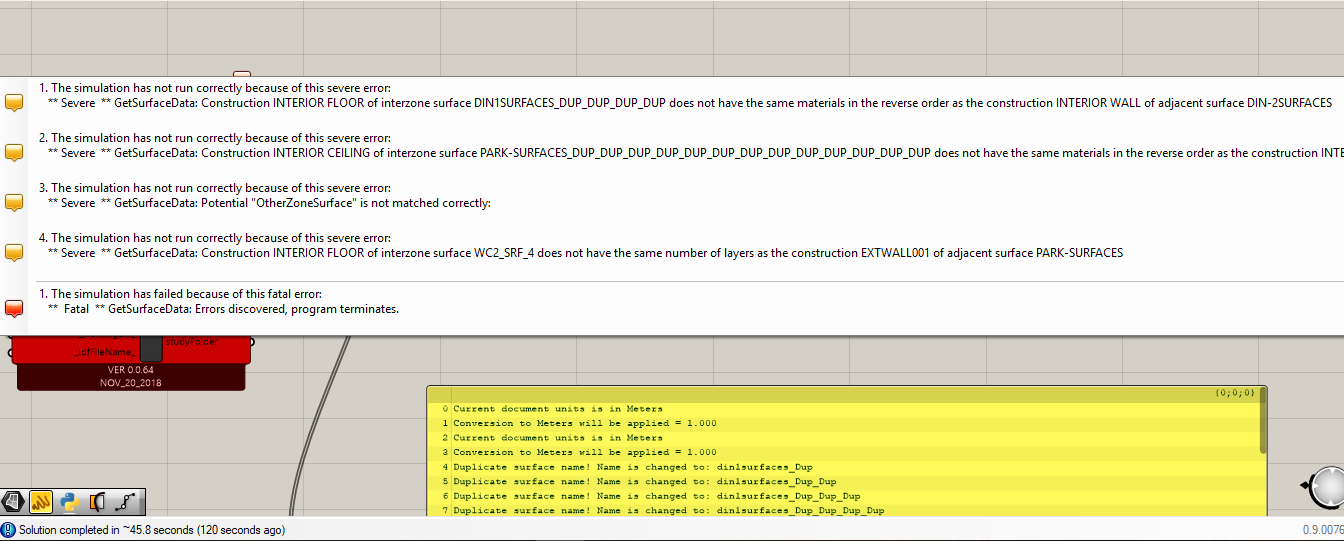Select the DIN1SURFACES_DUP_DUP_DUP_DUP severe error line

(690, 103)
